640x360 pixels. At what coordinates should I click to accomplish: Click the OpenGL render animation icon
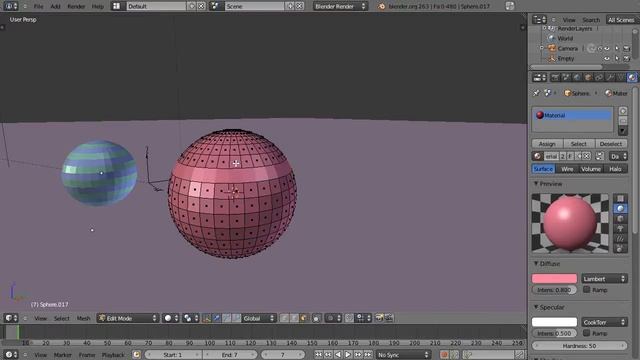389,318
